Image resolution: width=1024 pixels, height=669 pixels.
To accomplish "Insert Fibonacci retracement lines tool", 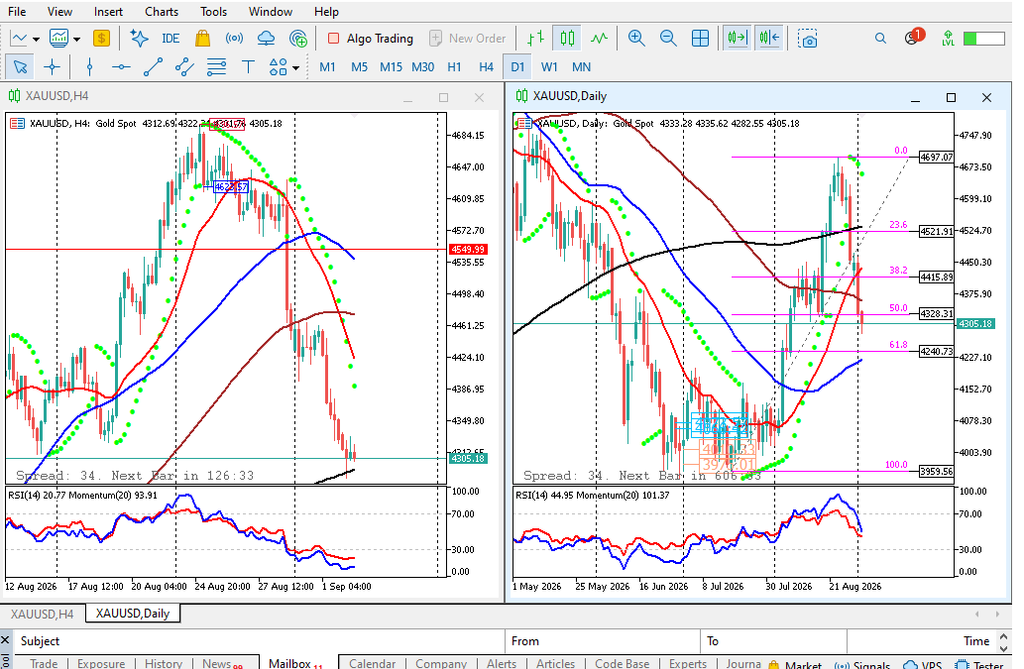I will tap(216, 67).
